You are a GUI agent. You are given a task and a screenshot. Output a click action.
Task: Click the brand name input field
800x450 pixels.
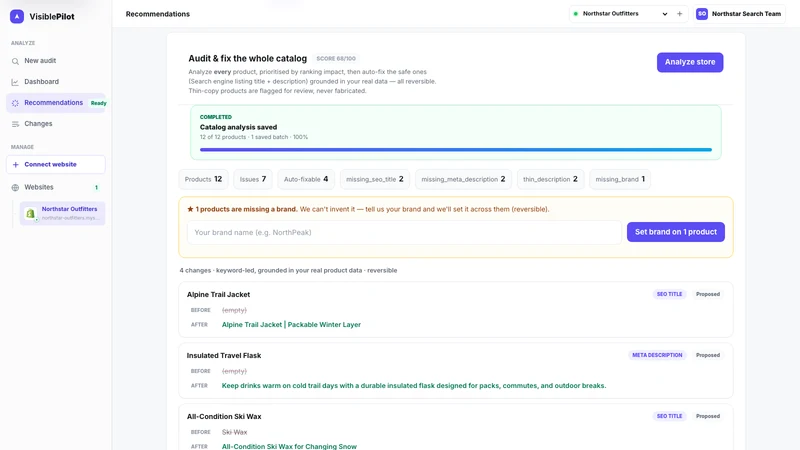(x=404, y=233)
